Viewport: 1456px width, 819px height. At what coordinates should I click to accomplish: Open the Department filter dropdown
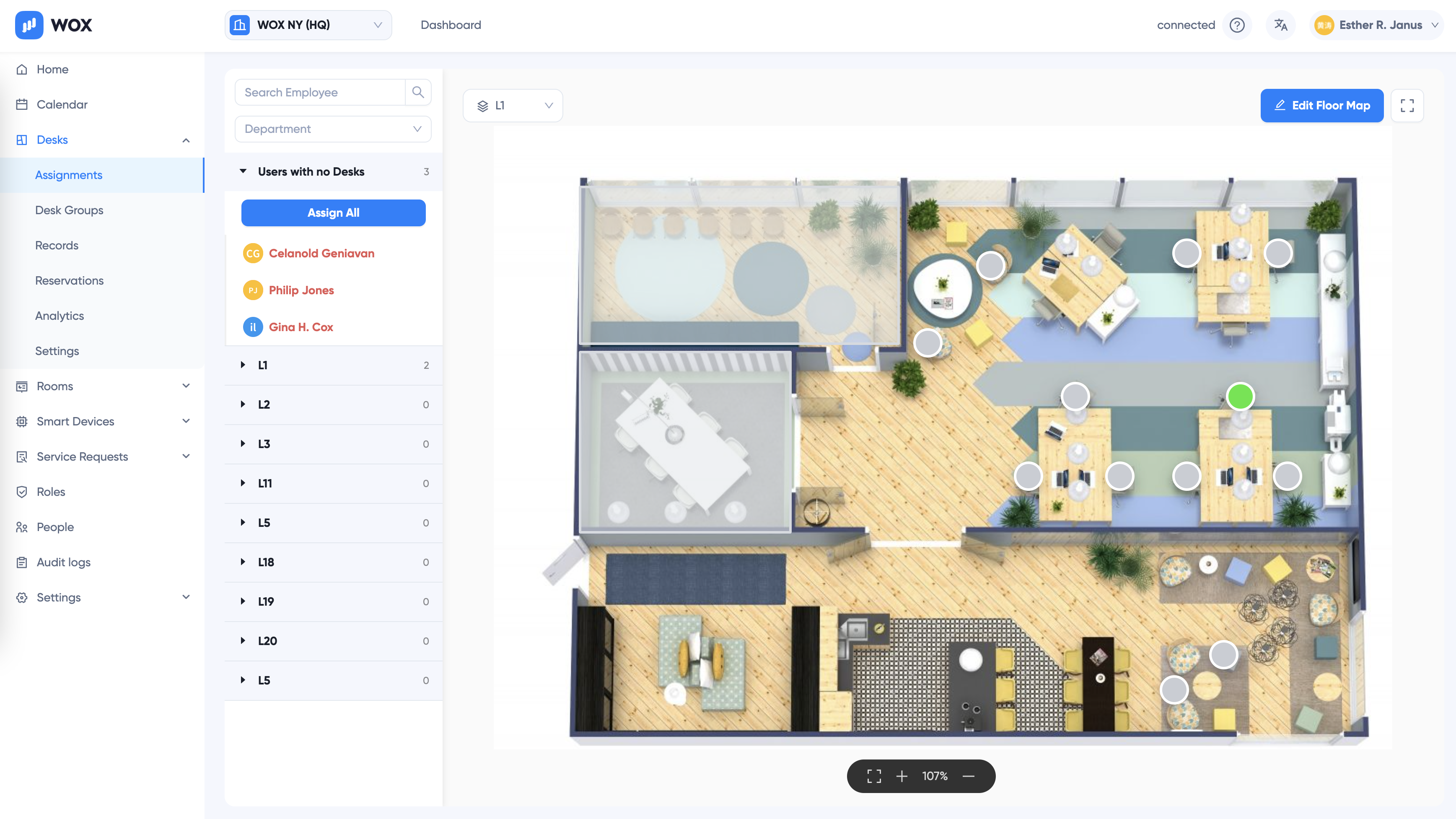coord(333,129)
